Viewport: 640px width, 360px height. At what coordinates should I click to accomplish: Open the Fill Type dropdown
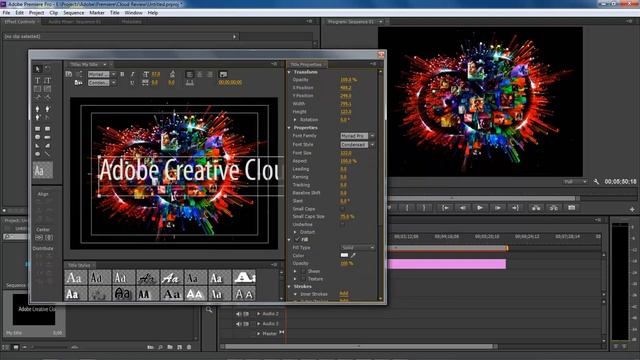coord(357,248)
